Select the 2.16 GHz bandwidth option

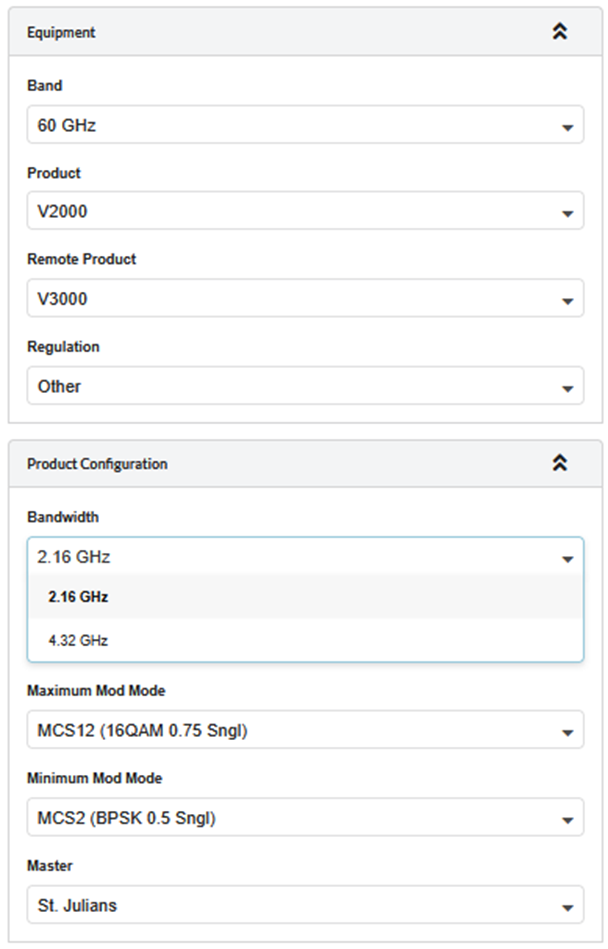pyautogui.click(x=78, y=597)
